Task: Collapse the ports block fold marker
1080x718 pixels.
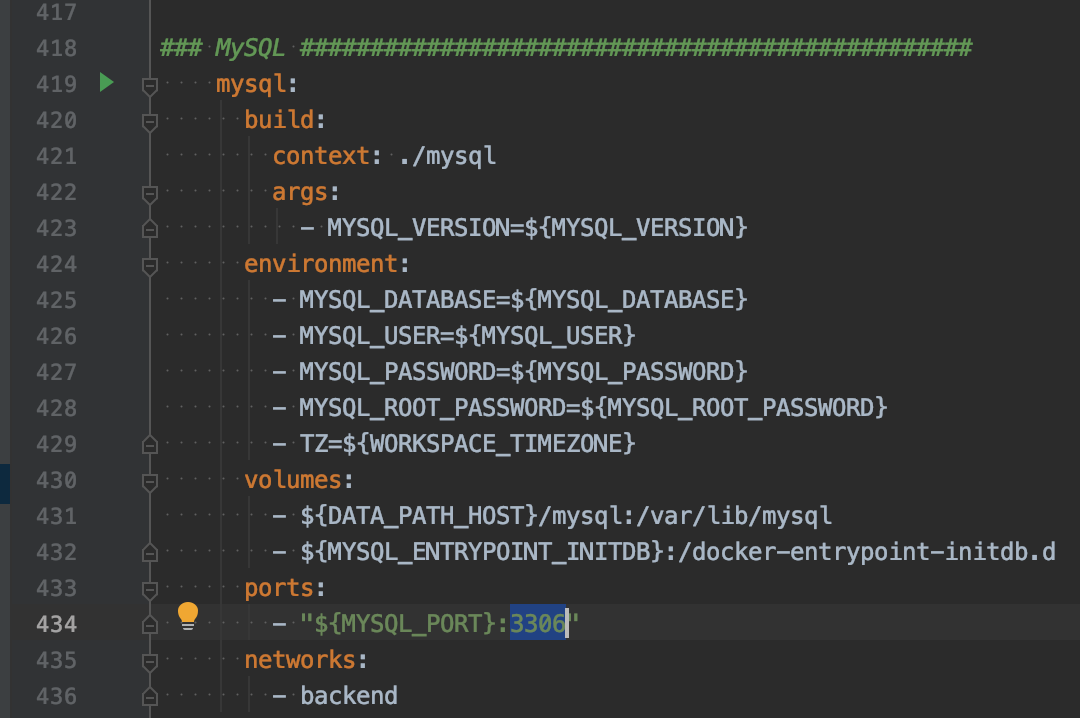Action: point(149,589)
